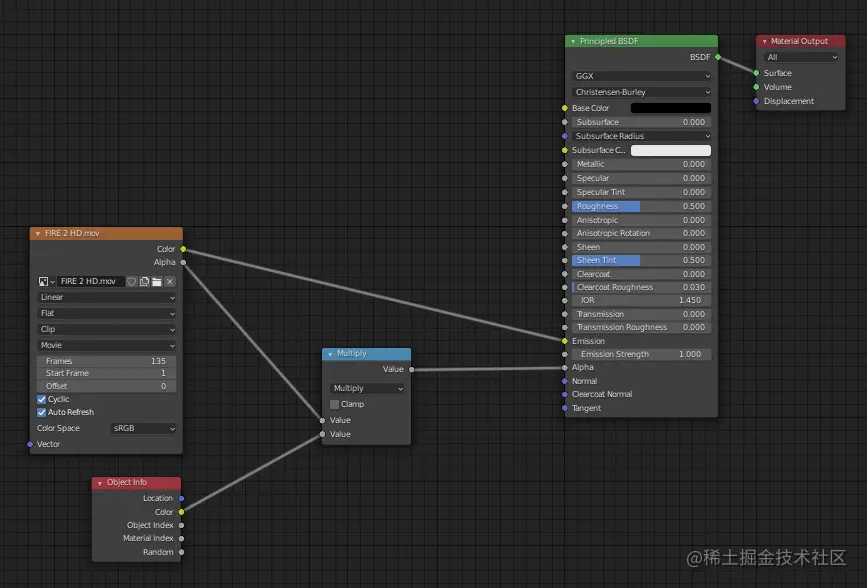Click the Surface input socket on Material Output
867x588 pixels.
[756, 73]
